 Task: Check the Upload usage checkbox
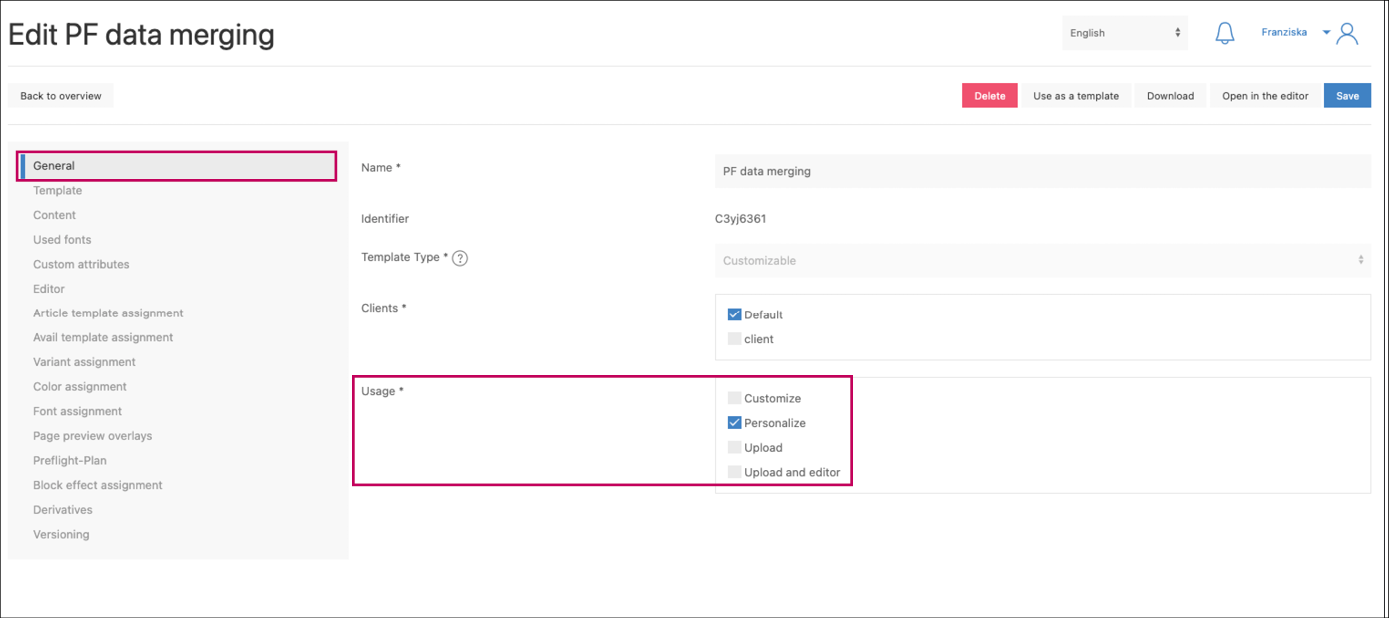click(734, 448)
